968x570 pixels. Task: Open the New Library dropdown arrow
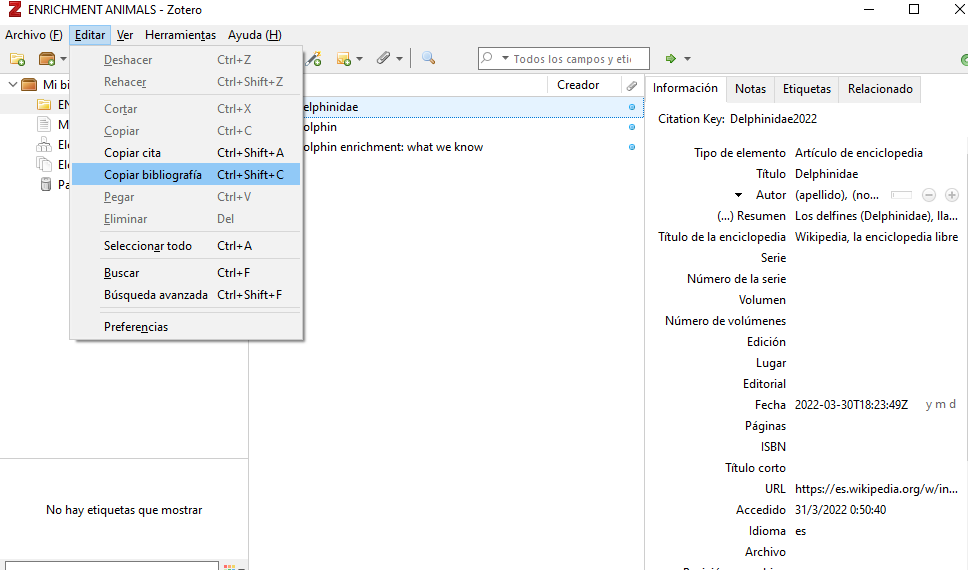(63, 59)
